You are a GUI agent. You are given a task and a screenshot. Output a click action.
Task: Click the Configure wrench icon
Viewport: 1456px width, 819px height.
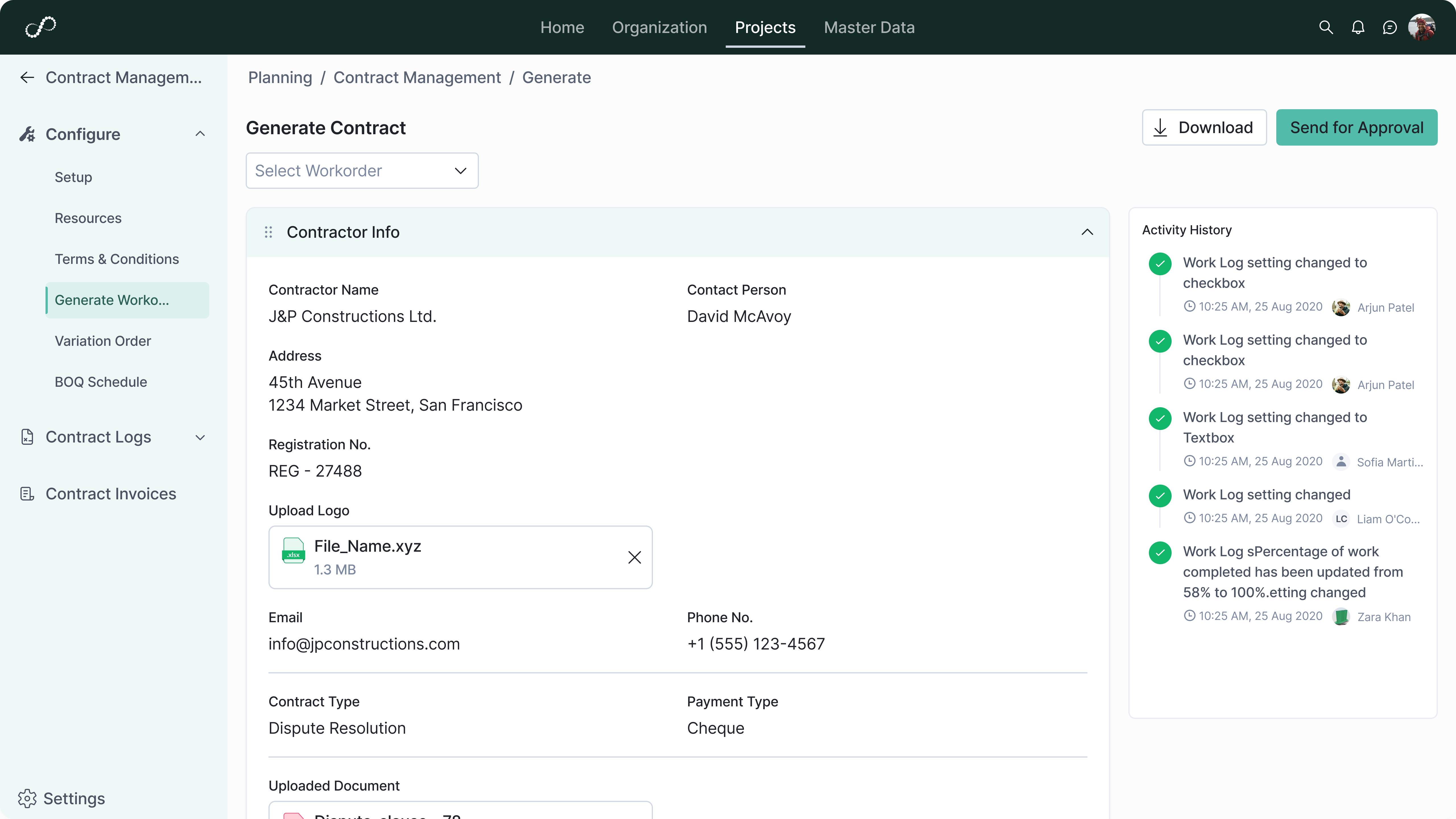(27, 134)
